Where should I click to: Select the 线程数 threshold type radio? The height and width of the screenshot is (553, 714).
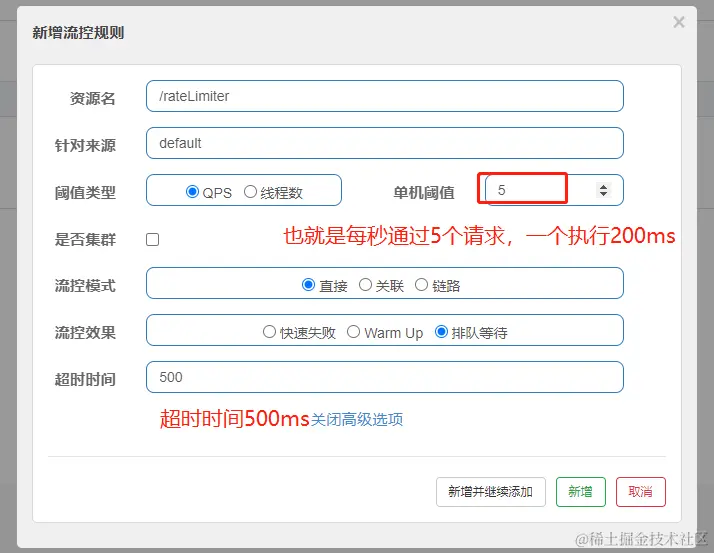tap(250, 192)
